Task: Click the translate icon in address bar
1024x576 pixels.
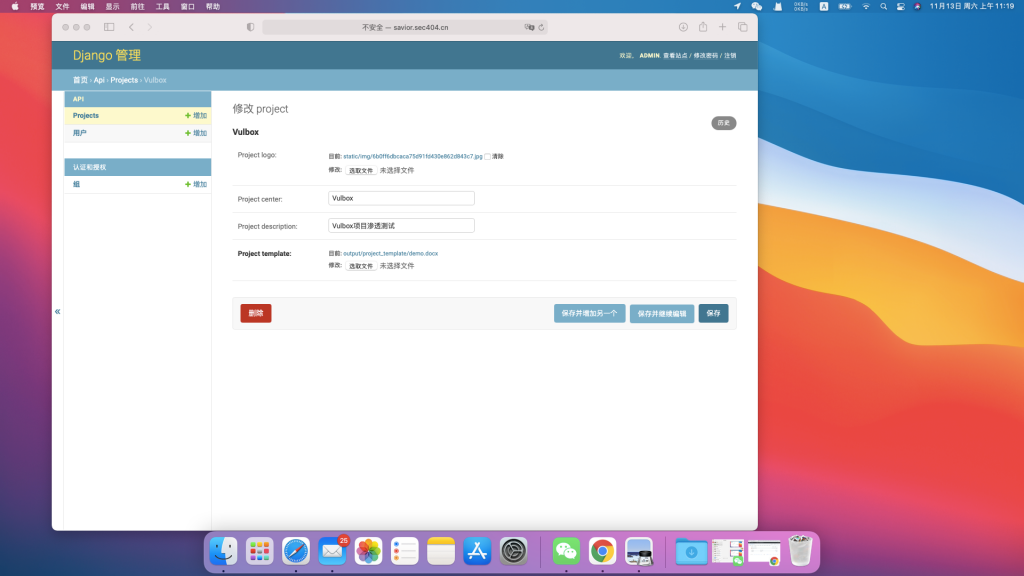Action: (x=529, y=27)
